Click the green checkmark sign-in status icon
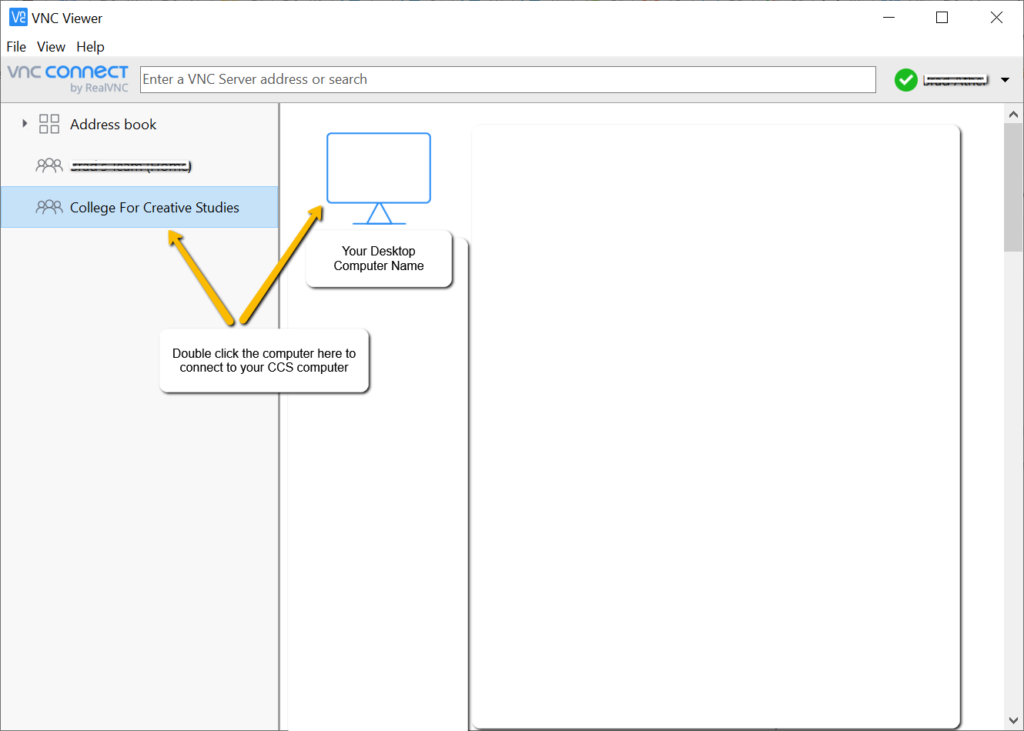Screen dimensions: 1024x731 tap(906, 80)
